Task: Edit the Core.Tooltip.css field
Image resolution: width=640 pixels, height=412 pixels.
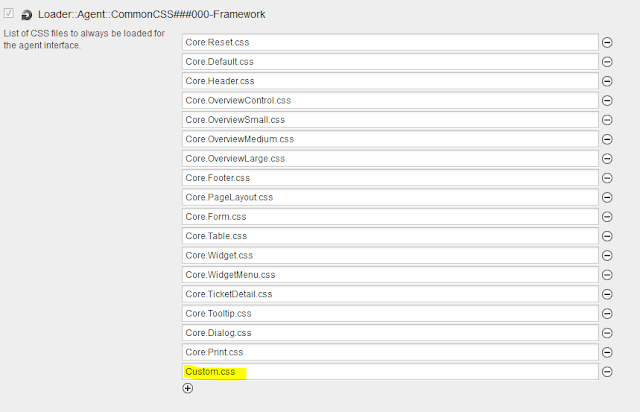Action: [390, 314]
